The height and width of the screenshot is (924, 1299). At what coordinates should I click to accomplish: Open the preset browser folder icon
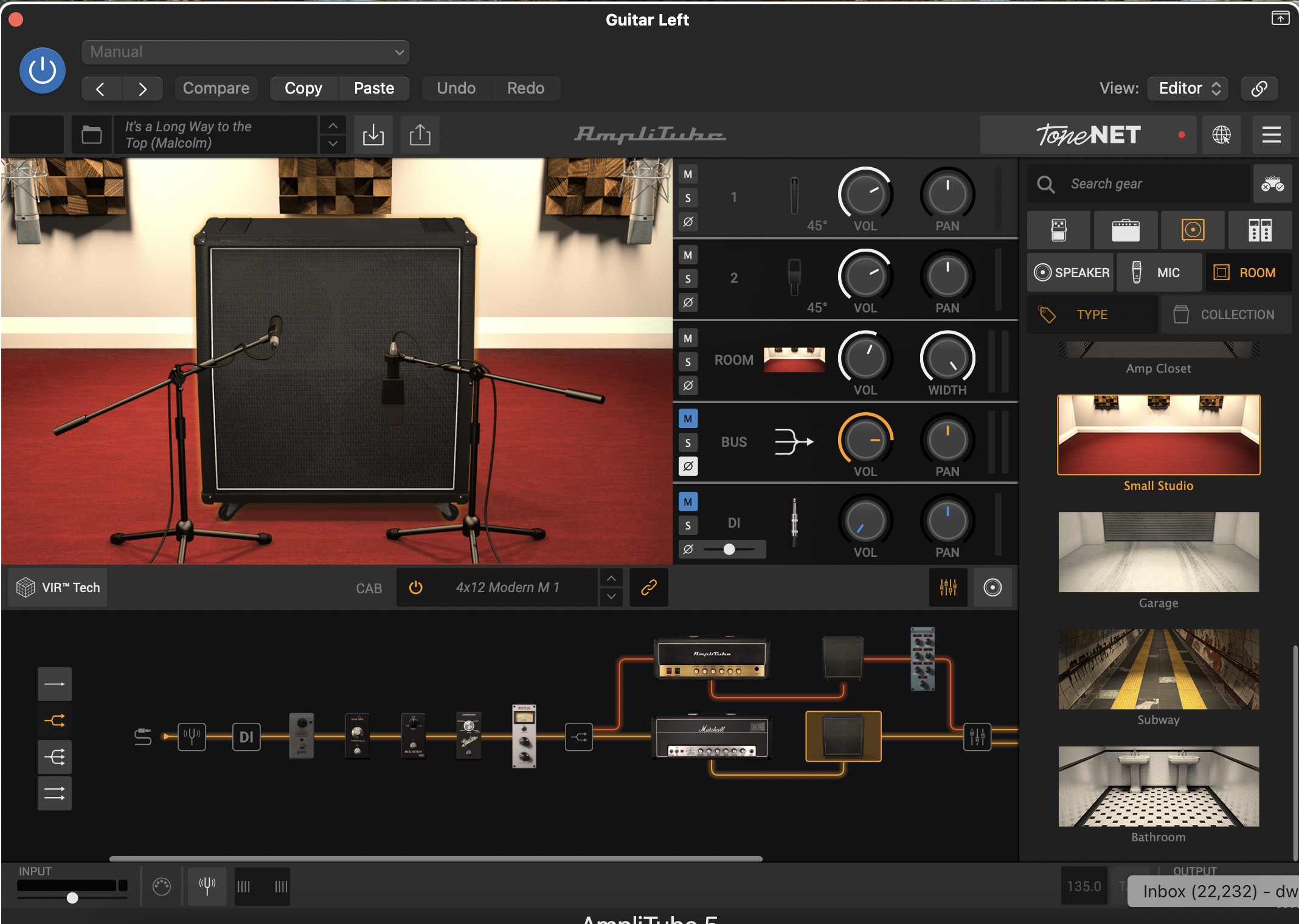92,134
